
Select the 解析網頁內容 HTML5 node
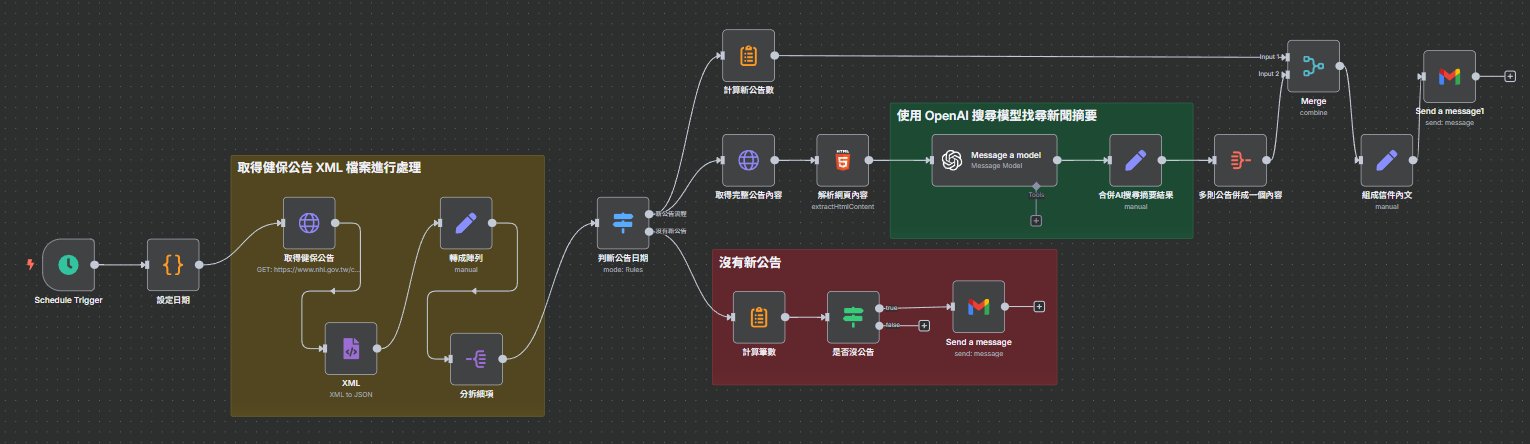(842, 160)
